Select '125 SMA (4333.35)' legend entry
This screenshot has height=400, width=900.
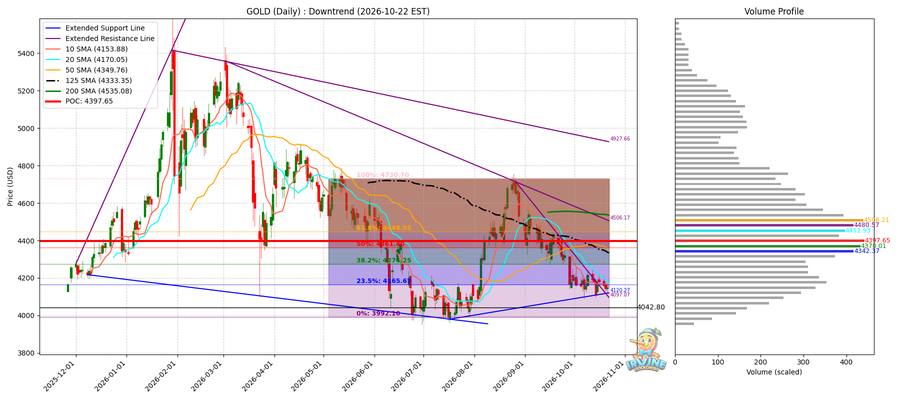90,79
